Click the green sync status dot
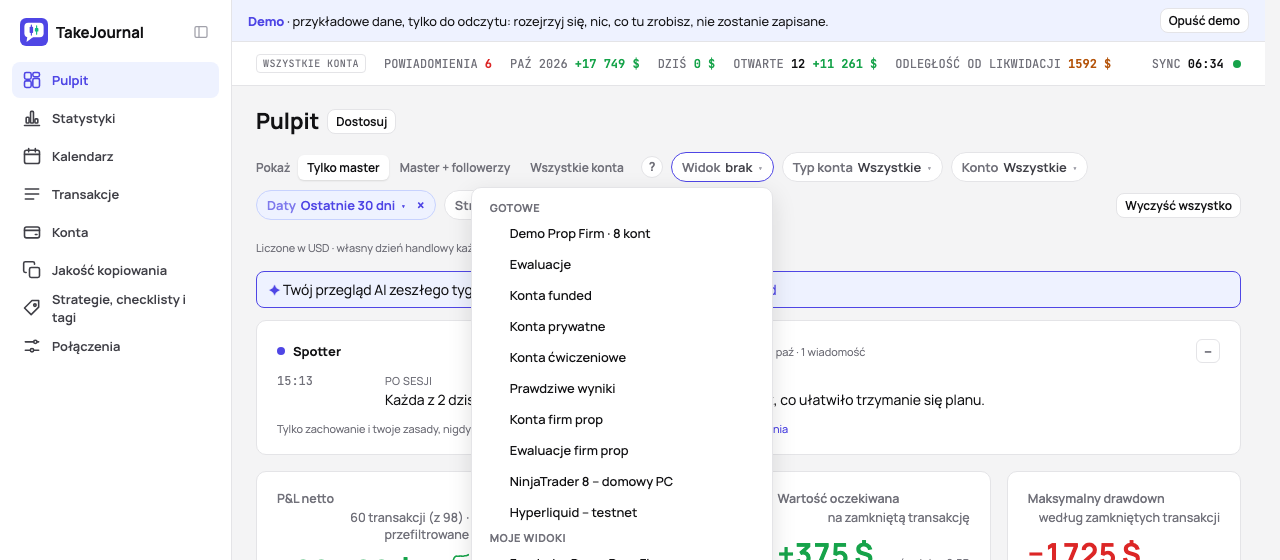1280x560 pixels. [1237, 63]
